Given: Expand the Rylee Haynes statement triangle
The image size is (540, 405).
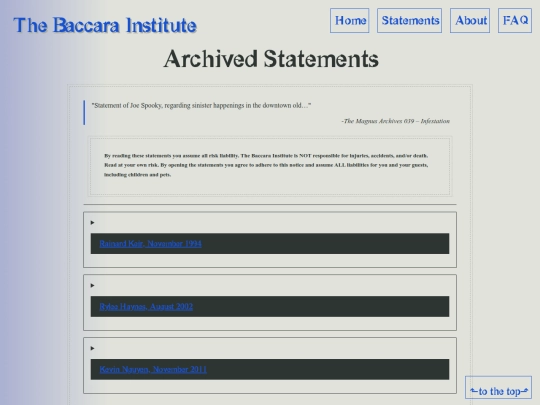Looking at the screenshot, I should pos(92,285).
